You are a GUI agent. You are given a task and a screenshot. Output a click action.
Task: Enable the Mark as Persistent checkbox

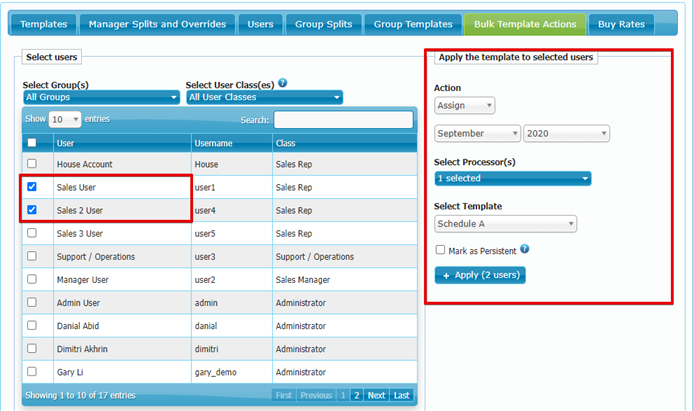(440, 250)
